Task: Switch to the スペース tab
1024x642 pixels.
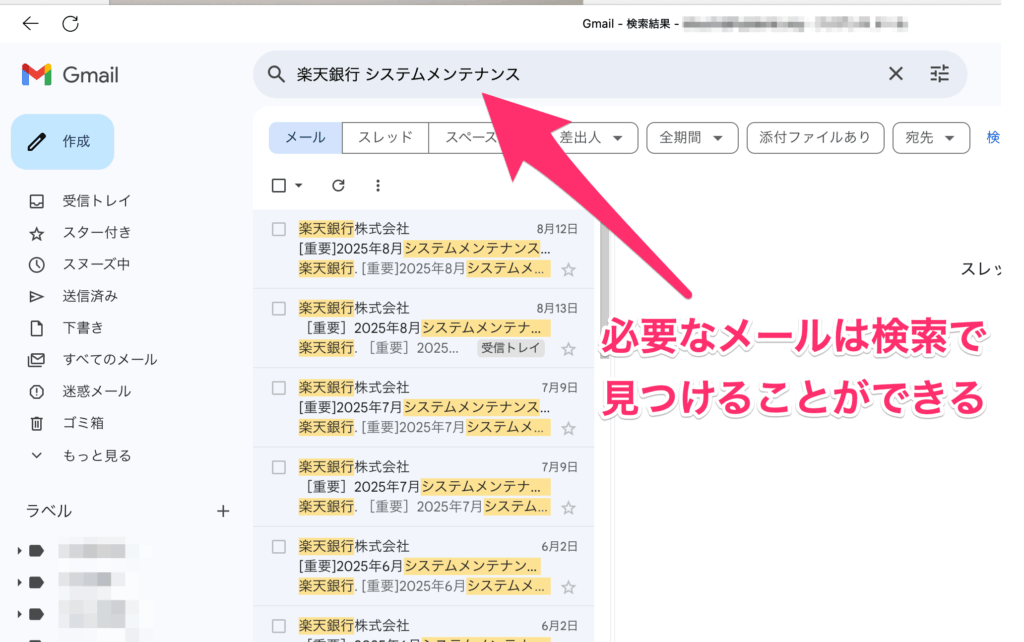Action: coord(472,138)
